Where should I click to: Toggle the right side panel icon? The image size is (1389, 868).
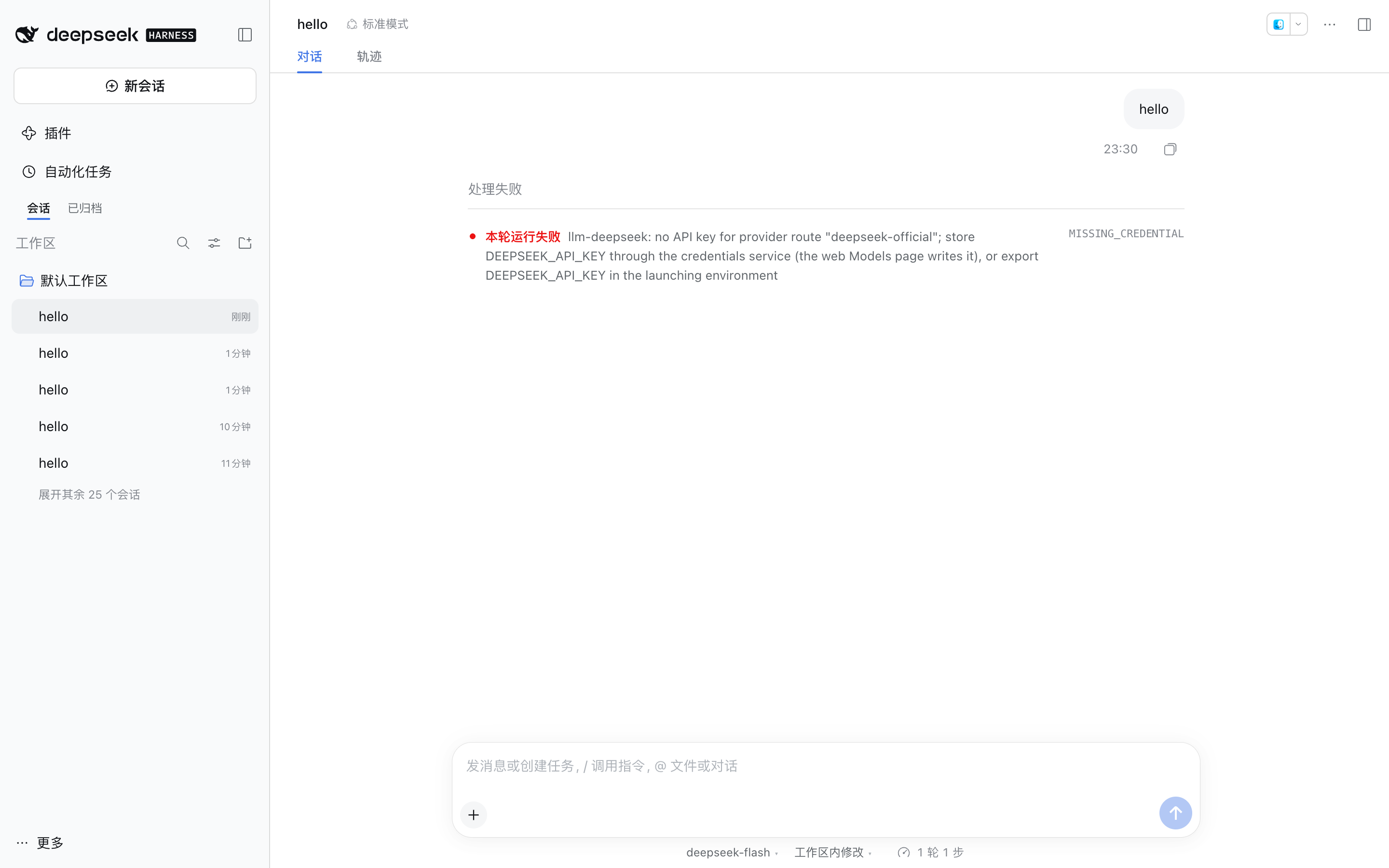[1364, 25]
